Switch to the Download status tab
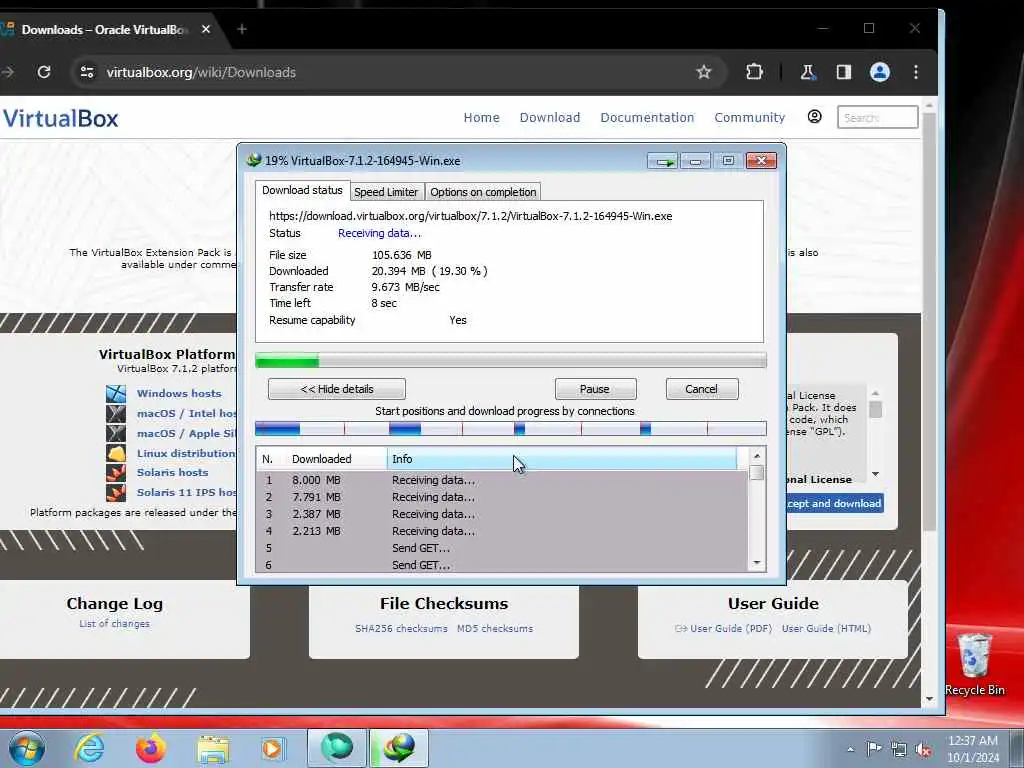The image size is (1024, 768). [302, 190]
